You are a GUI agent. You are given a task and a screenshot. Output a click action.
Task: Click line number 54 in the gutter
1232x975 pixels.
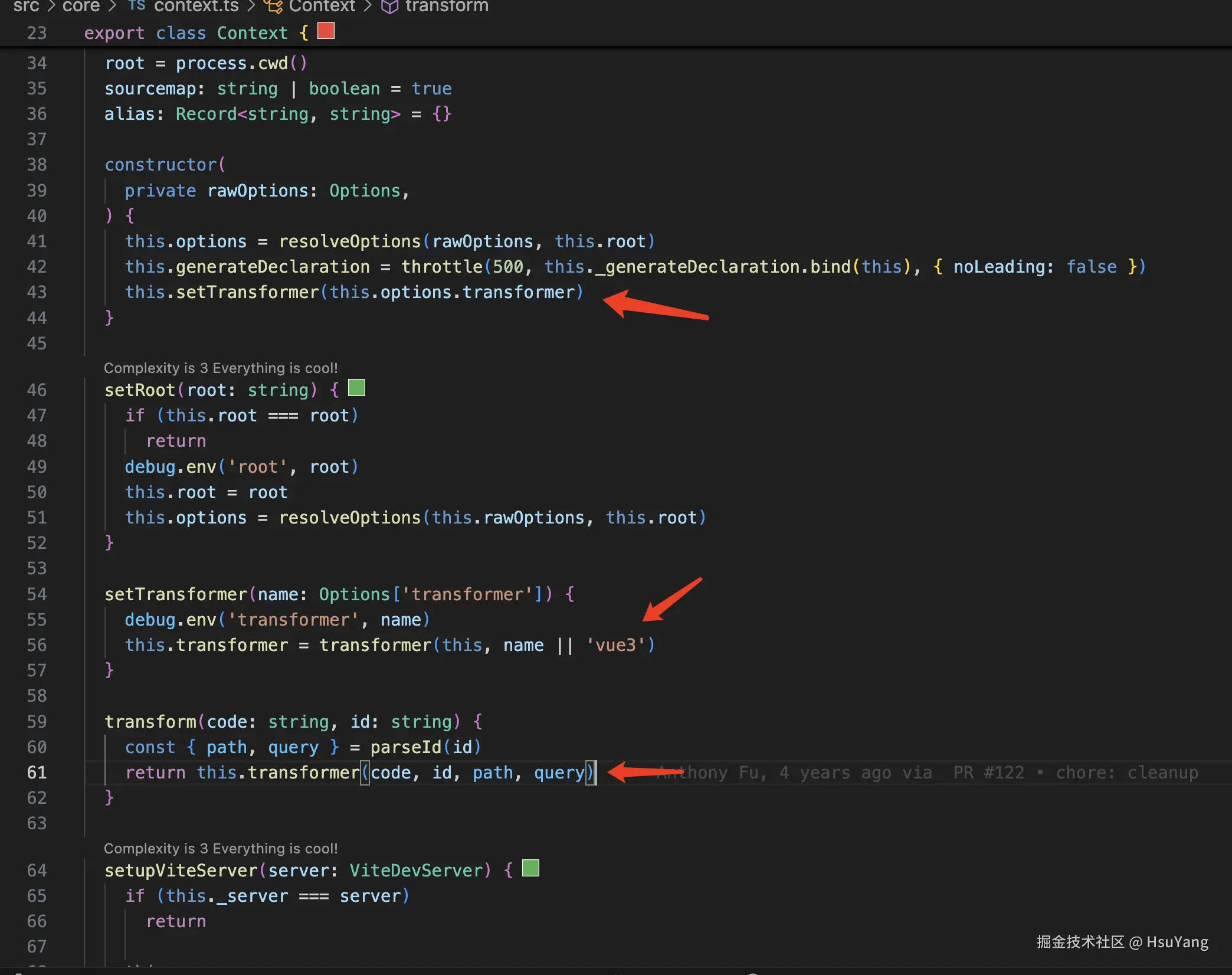point(37,594)
